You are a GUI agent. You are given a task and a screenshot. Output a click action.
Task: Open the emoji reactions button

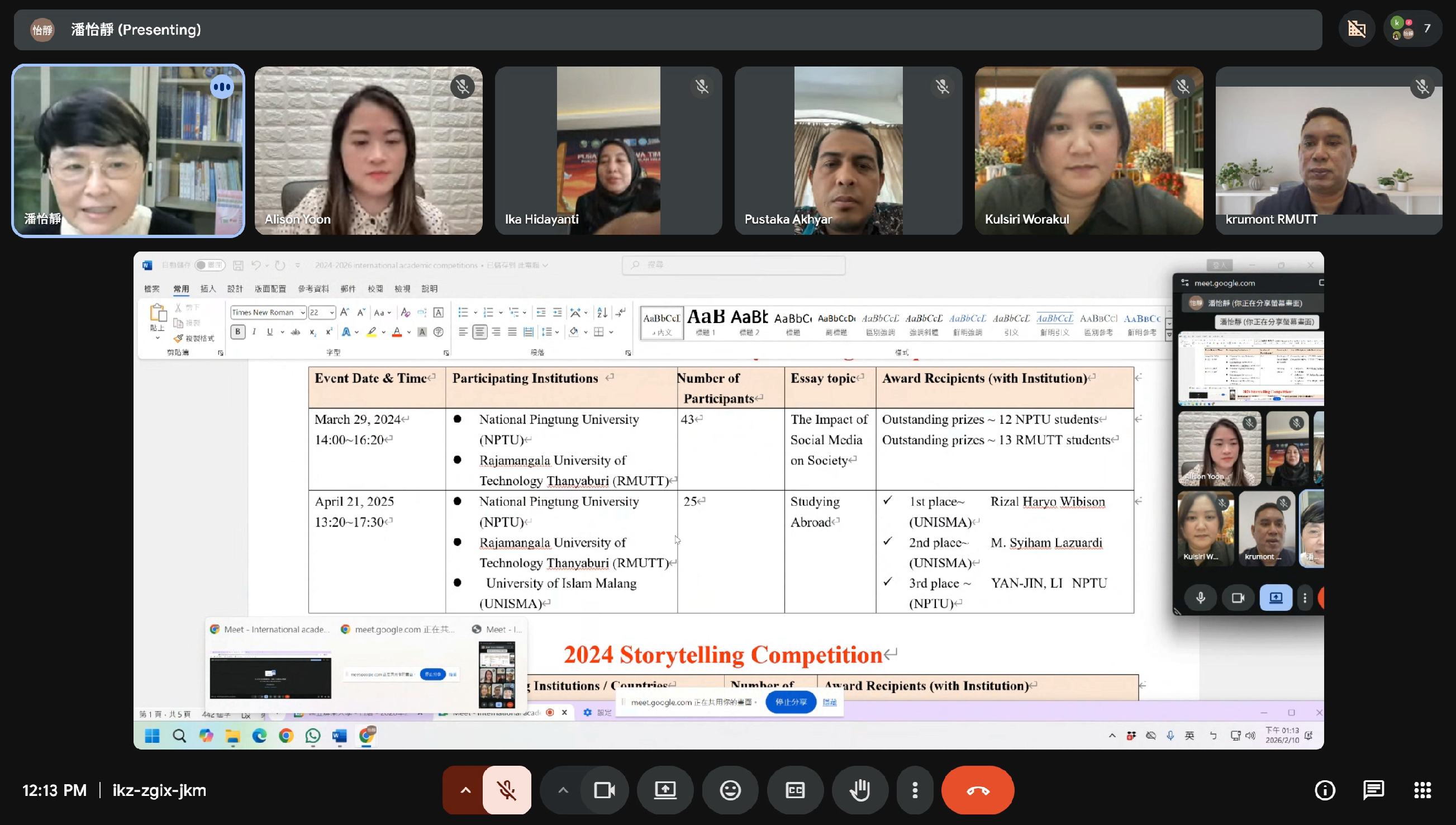point(730,790)
